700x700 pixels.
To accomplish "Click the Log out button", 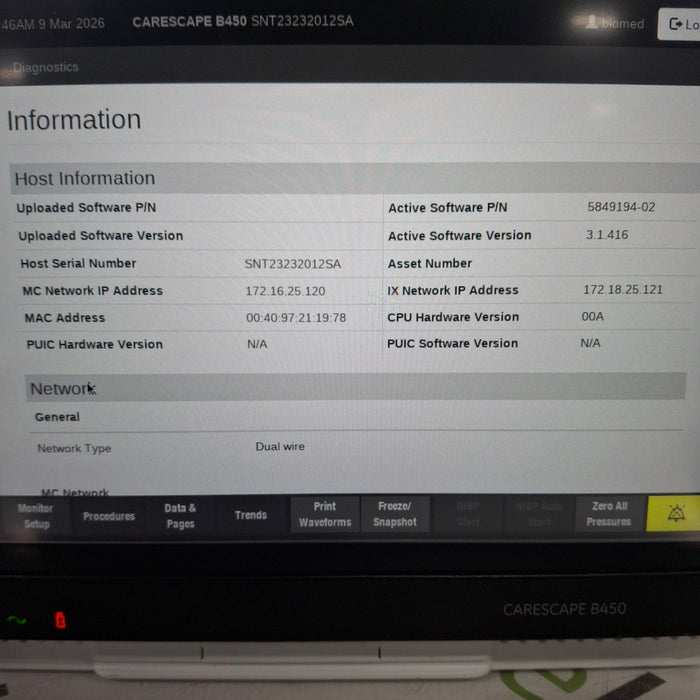I will tap(680, 24).
